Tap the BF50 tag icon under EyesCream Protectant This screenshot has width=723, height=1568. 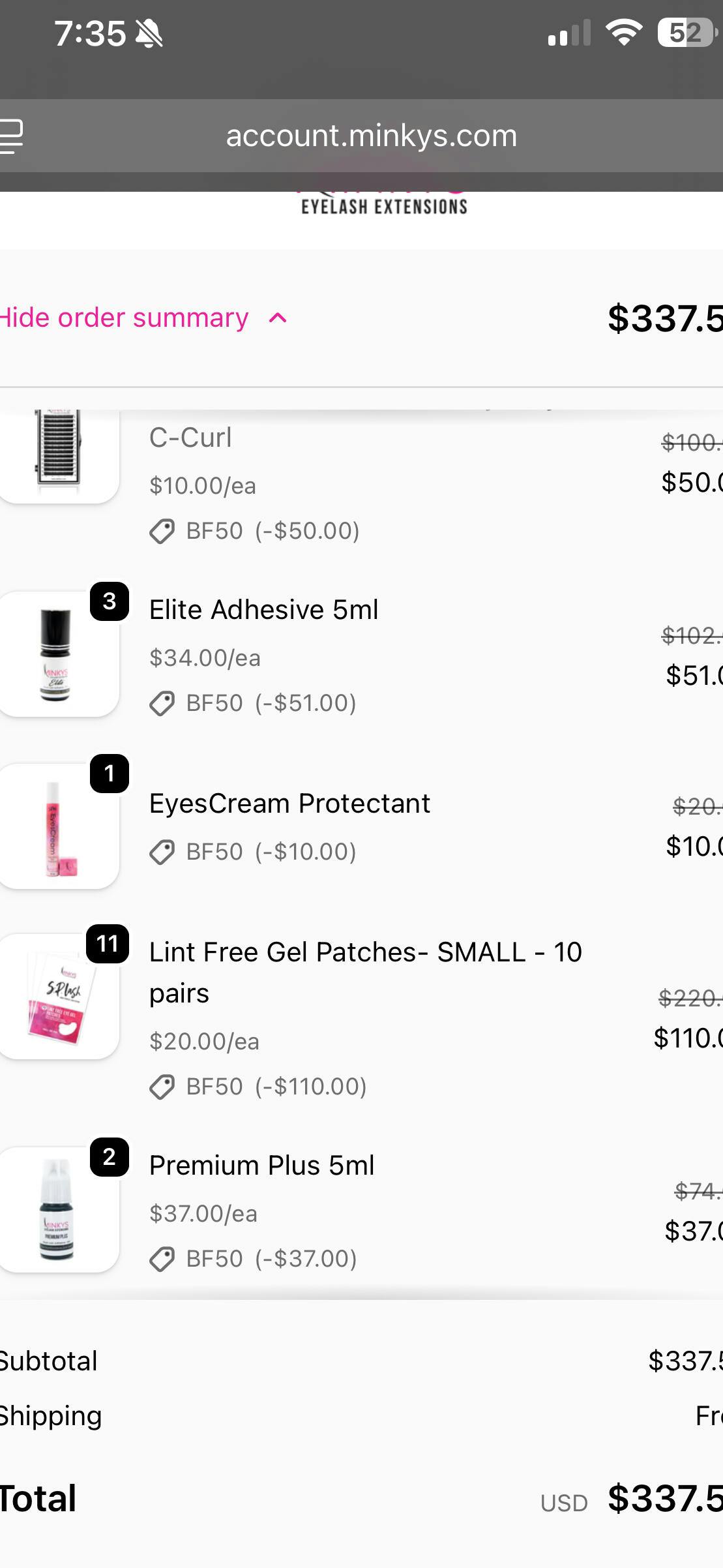[x=162, y=852]
